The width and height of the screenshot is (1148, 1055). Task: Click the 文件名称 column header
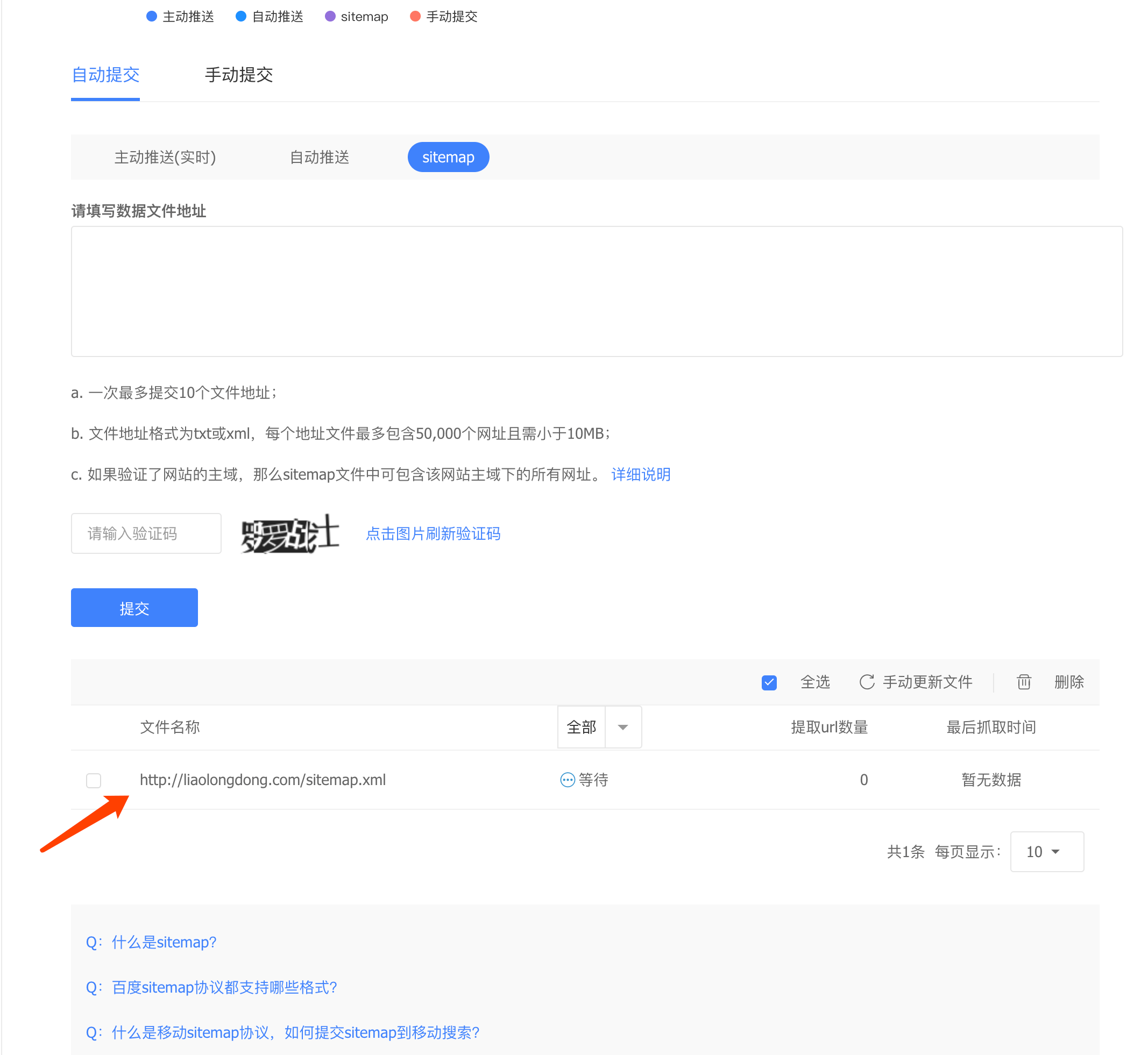coord(169,728)
